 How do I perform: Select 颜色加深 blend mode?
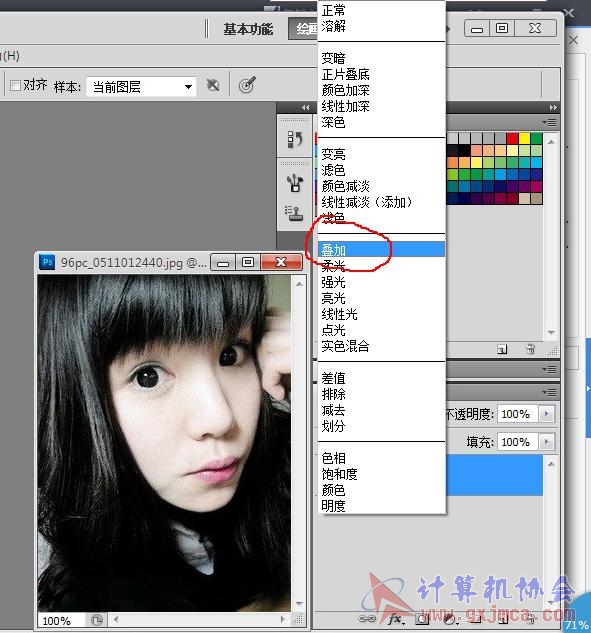tap(381, 90)
